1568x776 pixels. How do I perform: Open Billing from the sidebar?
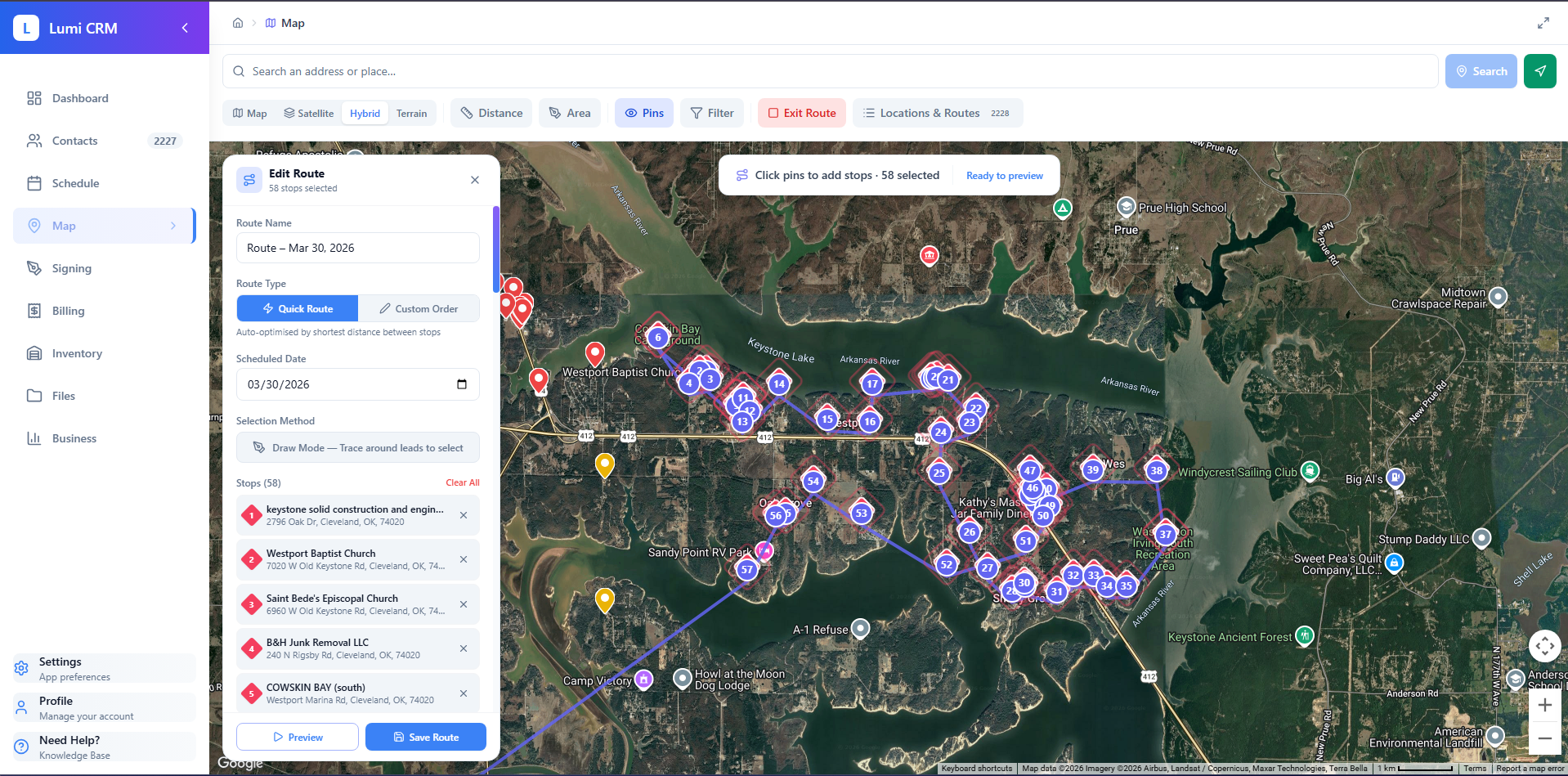(x=68, y=311)
